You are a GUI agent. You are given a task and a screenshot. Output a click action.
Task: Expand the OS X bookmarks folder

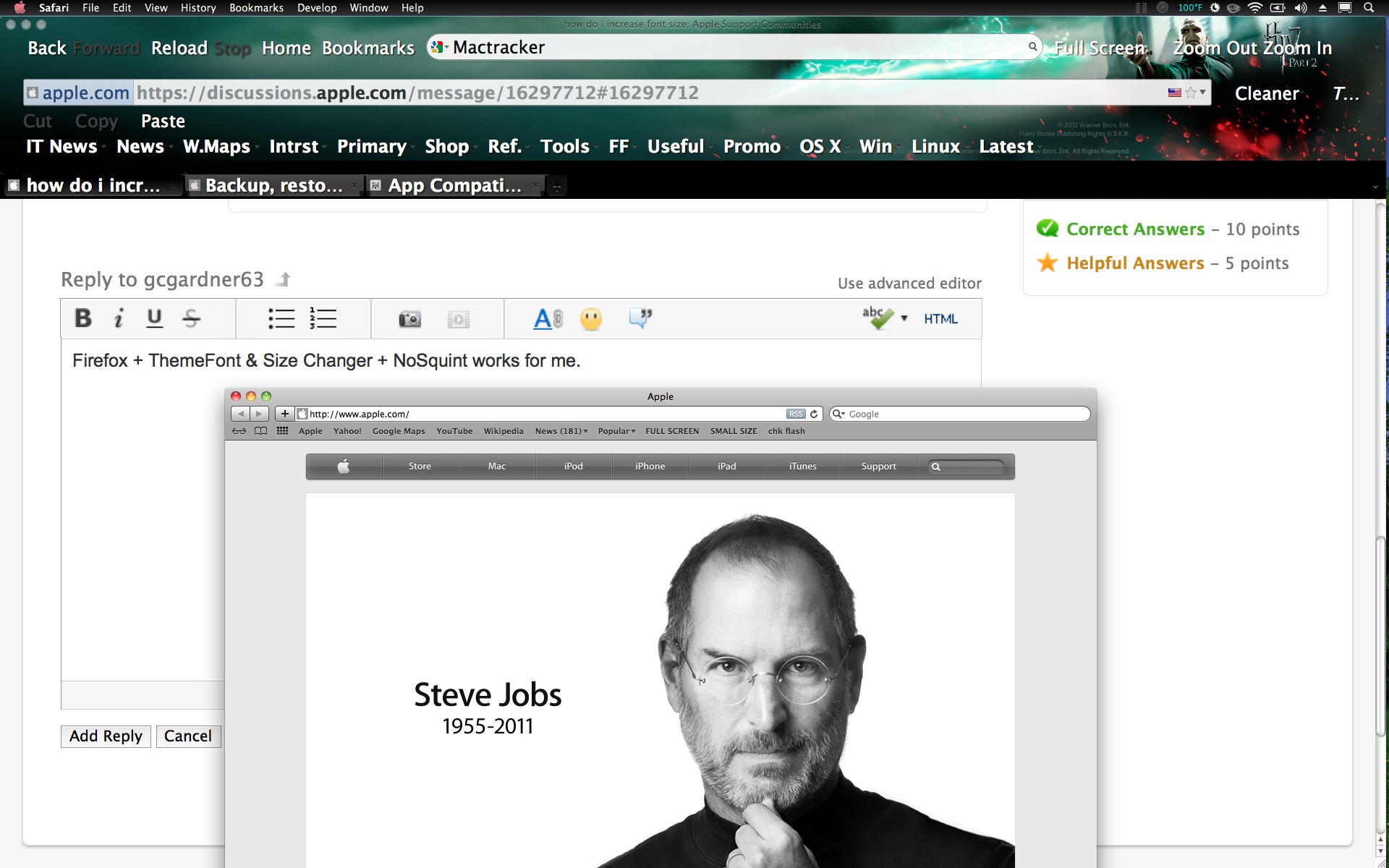click(x=820, y=147)
